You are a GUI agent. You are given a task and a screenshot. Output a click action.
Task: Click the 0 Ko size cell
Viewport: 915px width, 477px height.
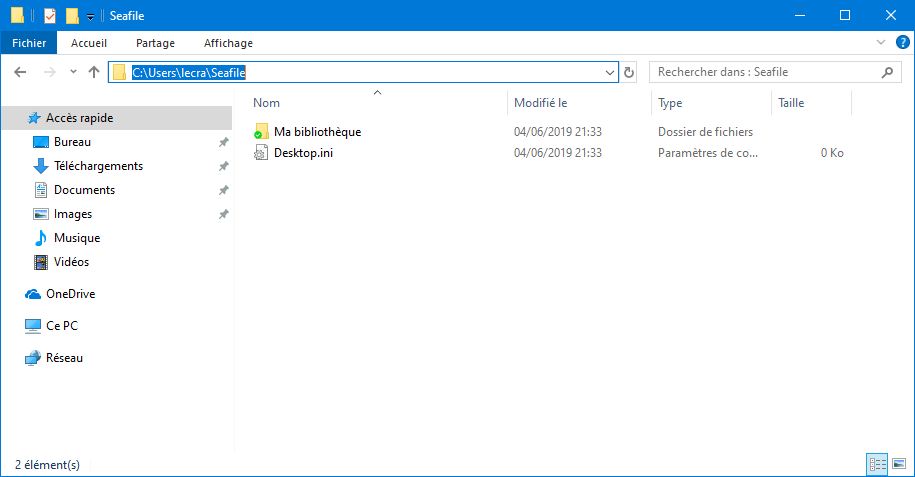point(832,153)
